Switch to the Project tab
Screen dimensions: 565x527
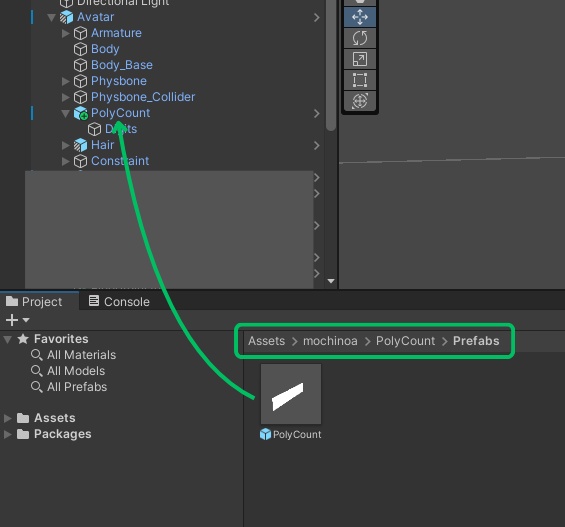[x=35, y=302]
